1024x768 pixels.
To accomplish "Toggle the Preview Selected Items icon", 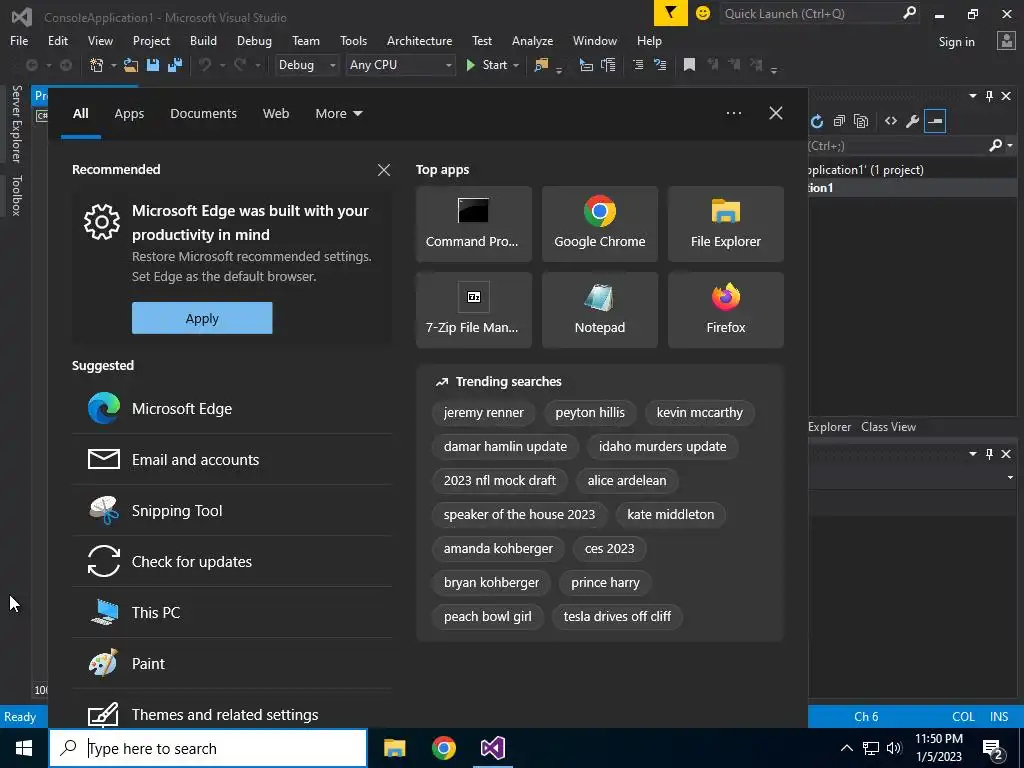I will (x=935, y=121).
